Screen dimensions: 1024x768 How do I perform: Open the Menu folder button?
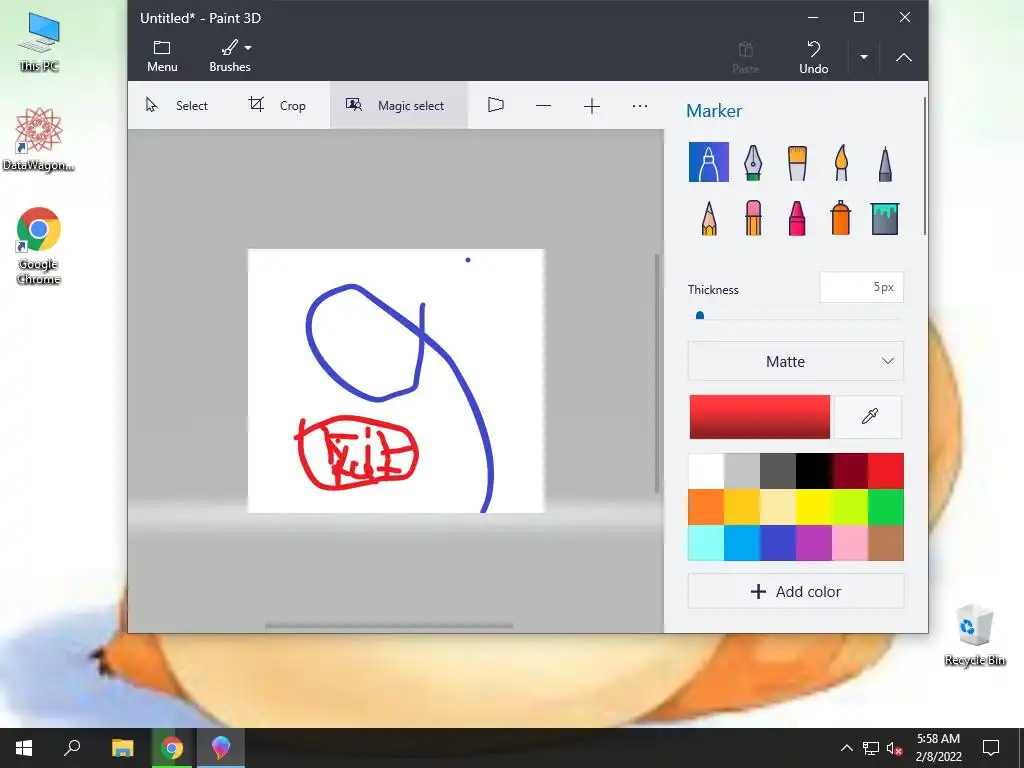162,56
